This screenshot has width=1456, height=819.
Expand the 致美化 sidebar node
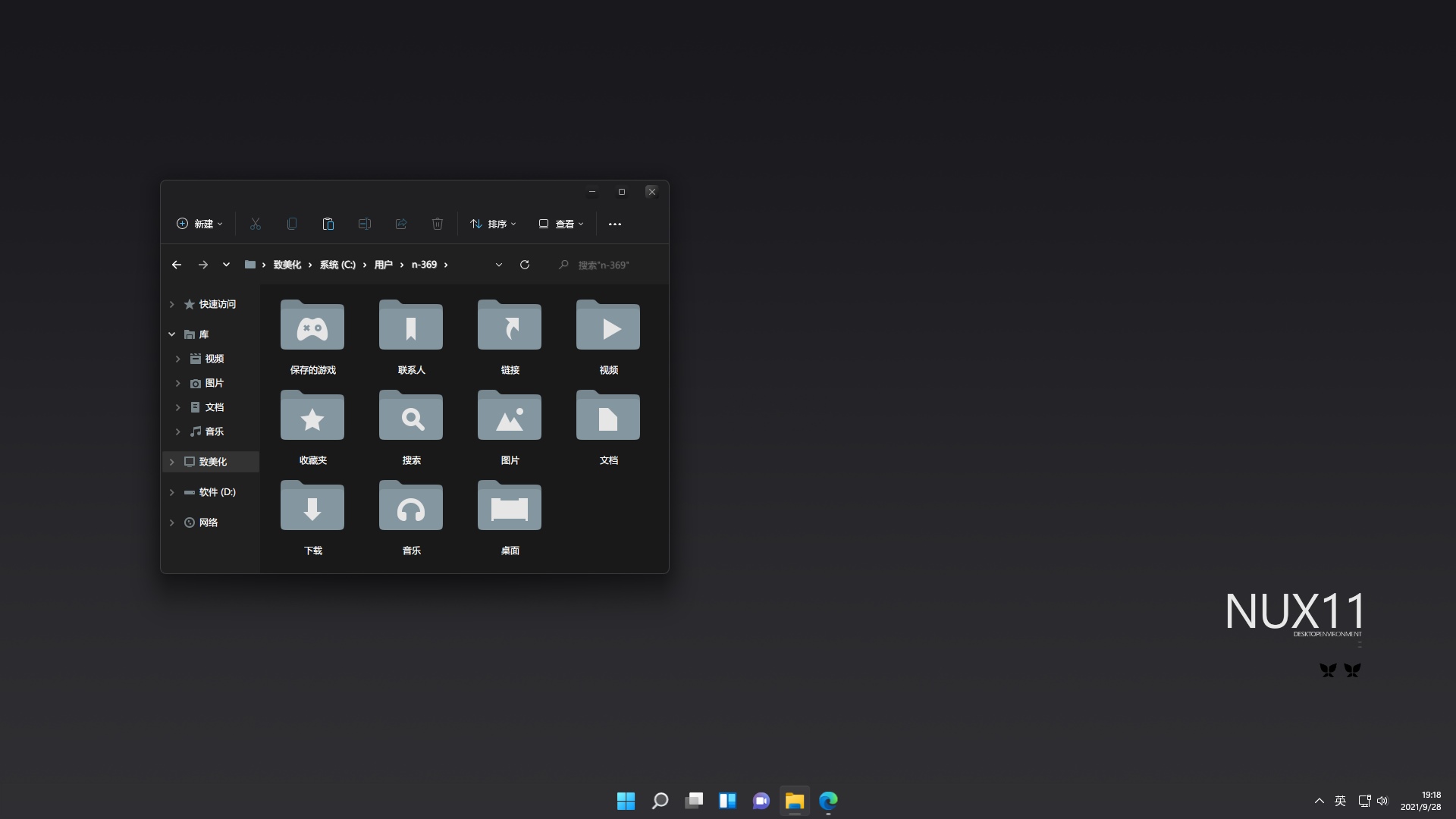(172, 462)
